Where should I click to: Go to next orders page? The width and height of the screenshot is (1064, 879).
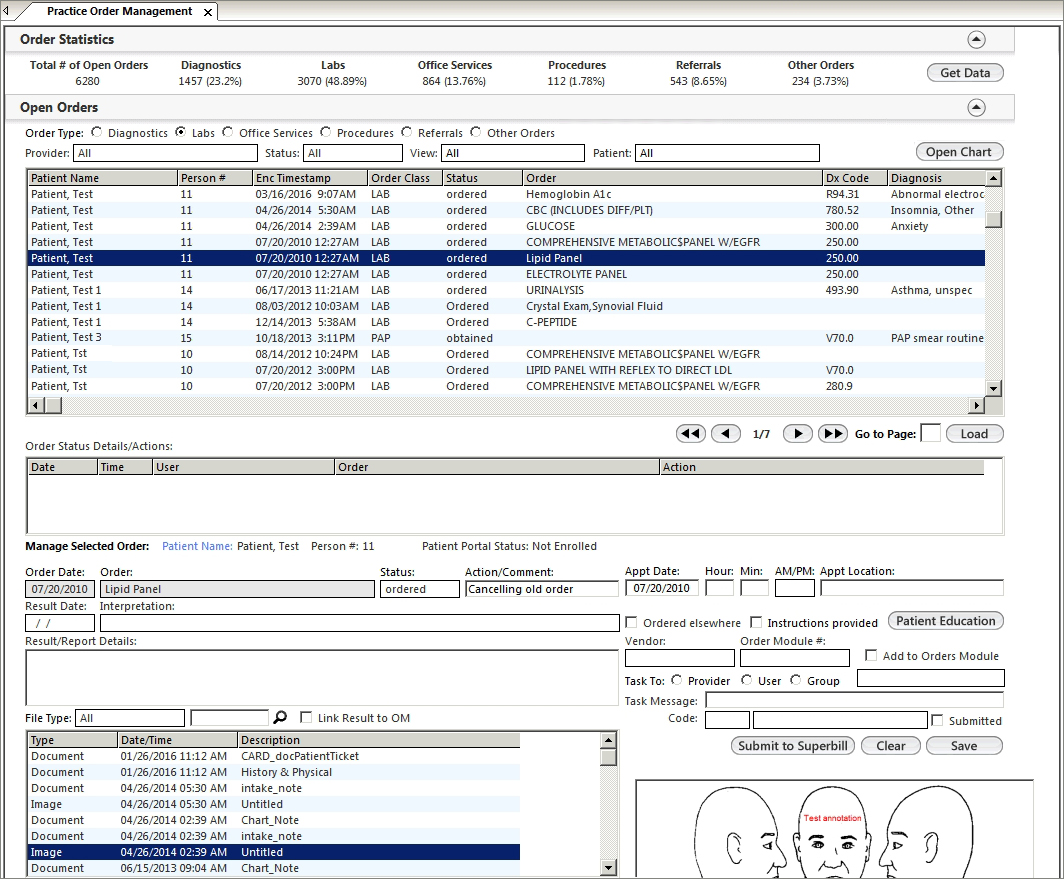797,433
